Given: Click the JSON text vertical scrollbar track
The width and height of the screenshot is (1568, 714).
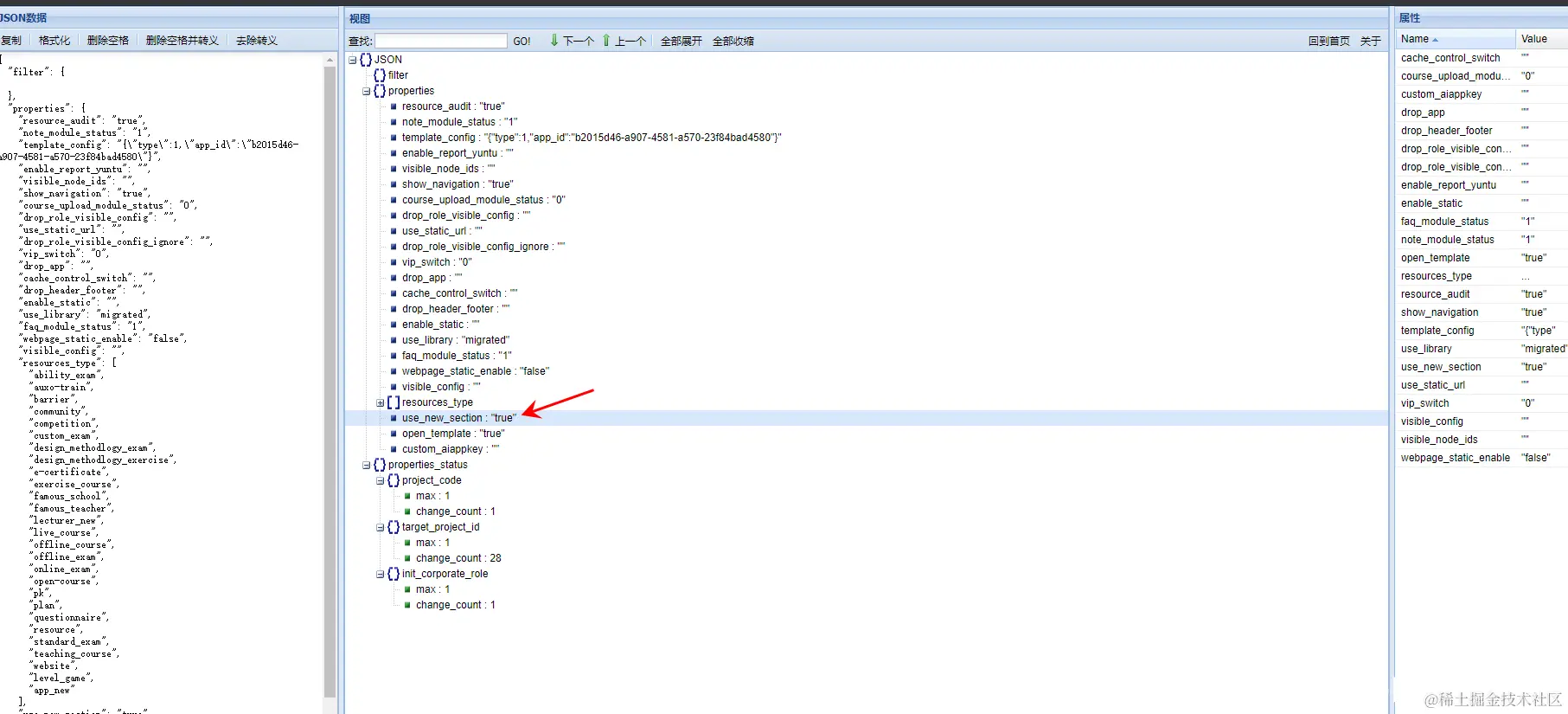Looking at the screenshot, I should click(330, 381).
